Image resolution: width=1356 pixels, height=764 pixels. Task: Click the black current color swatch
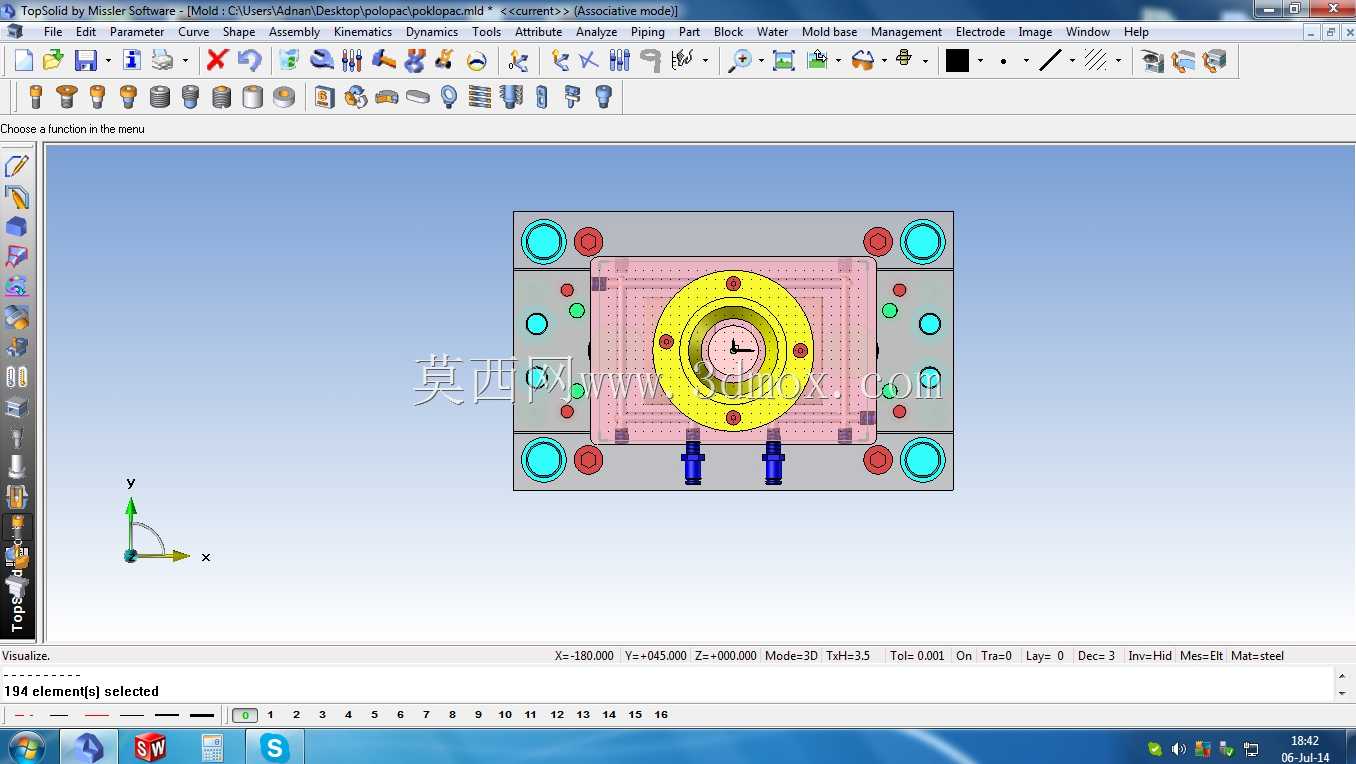(957, 60)
